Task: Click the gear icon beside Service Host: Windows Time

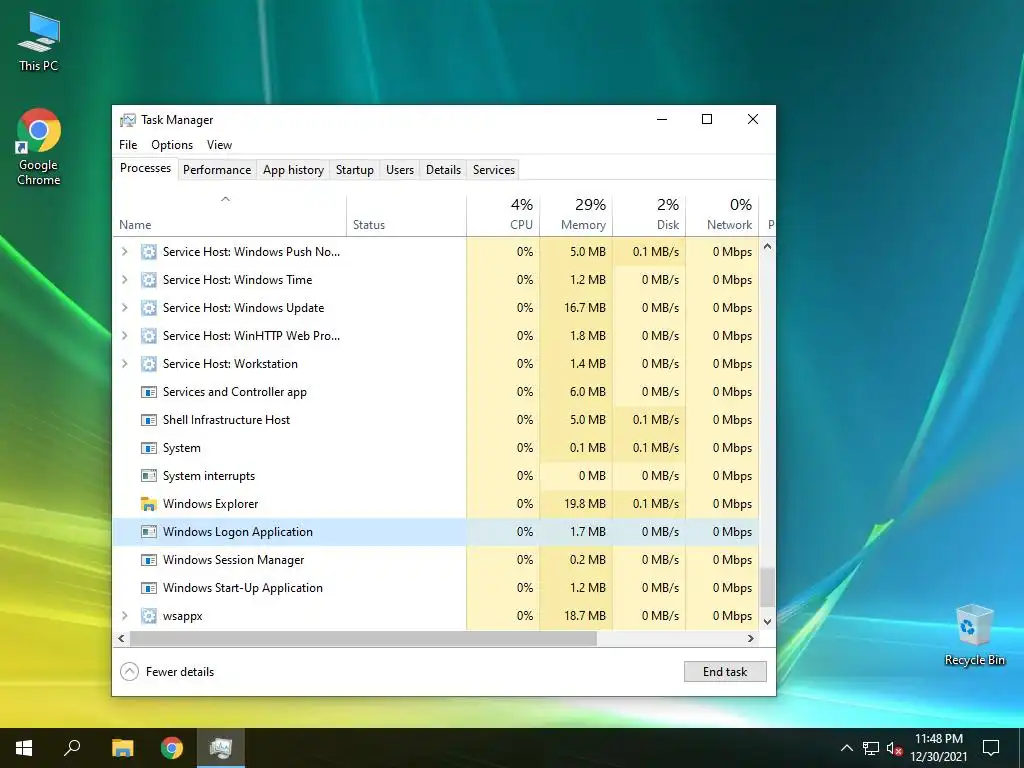Action: [x=149, y=280]
